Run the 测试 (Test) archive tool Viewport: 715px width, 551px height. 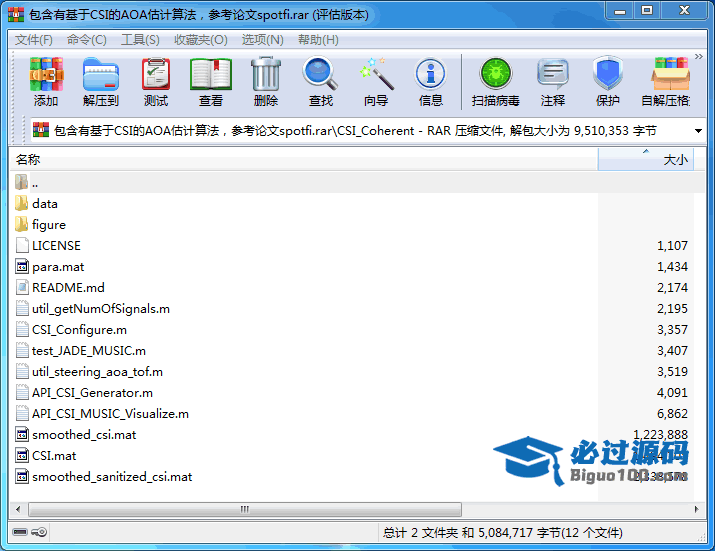tap(156, 82)
